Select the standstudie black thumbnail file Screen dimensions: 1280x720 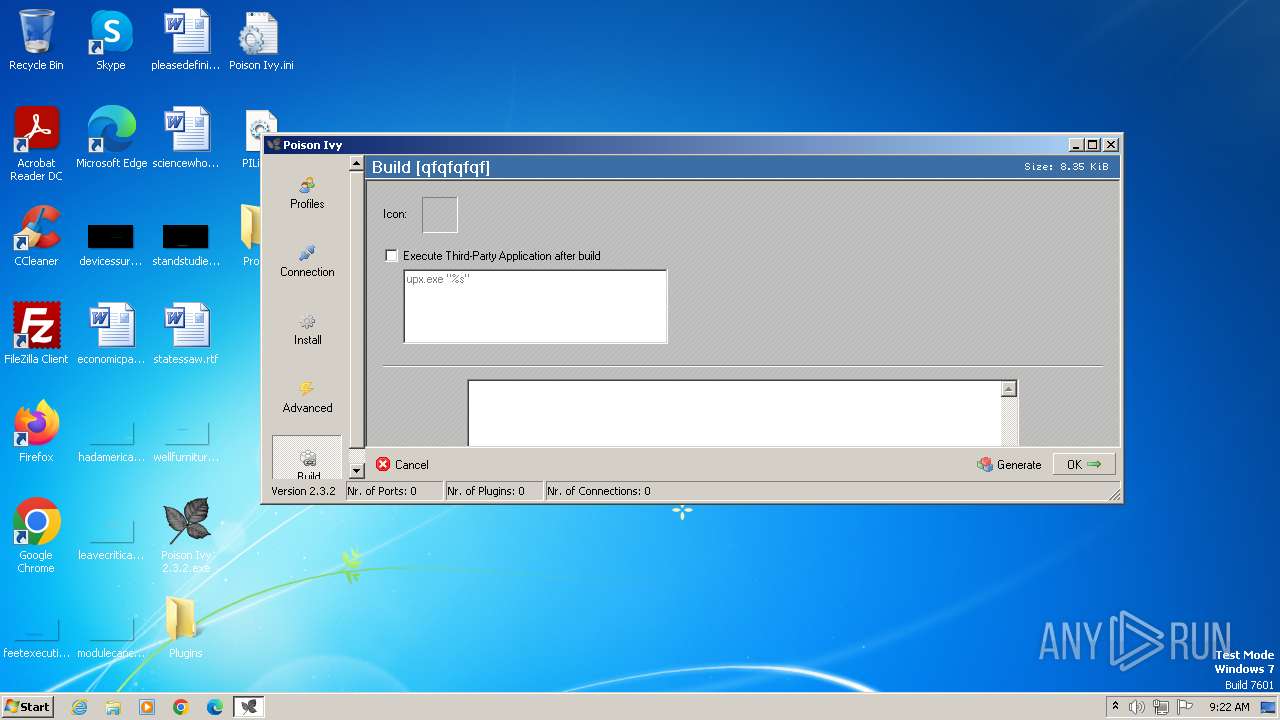pos(186,244)
